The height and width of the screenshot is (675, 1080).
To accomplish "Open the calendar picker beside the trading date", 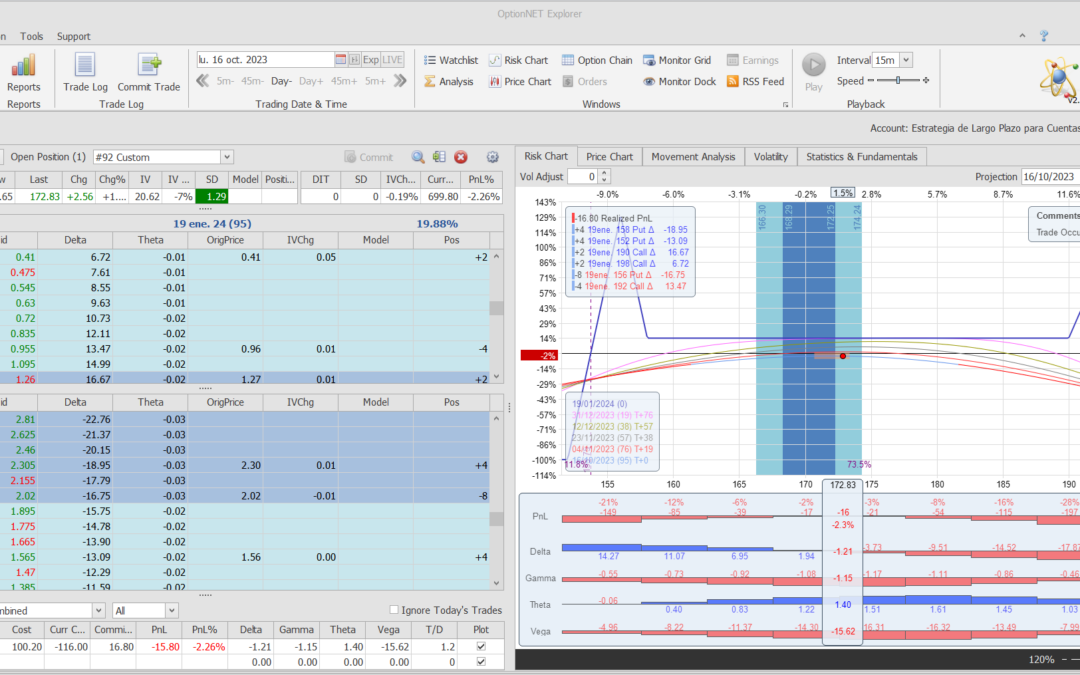I will (x=340, y=60).
